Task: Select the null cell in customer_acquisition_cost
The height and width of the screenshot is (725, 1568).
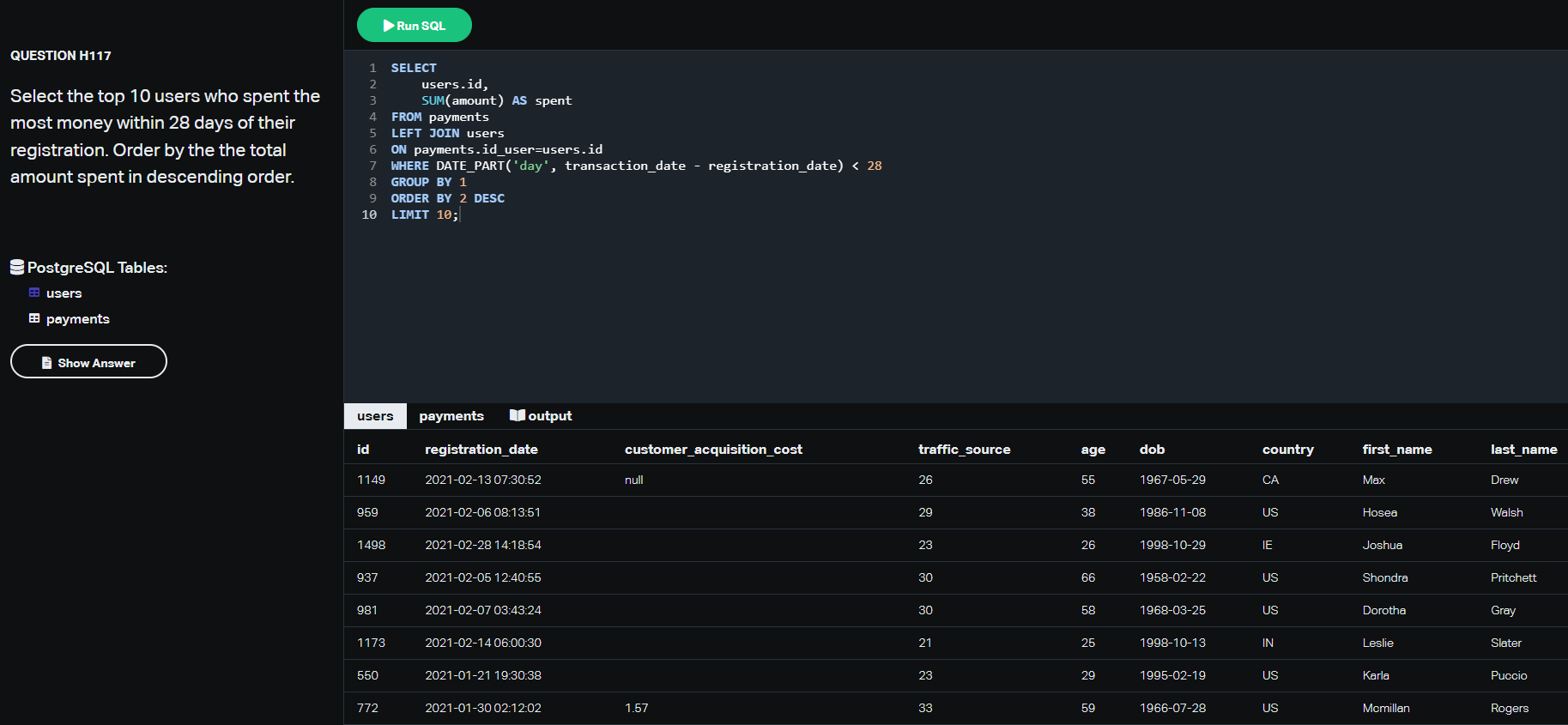Action: tap(633, 480)
